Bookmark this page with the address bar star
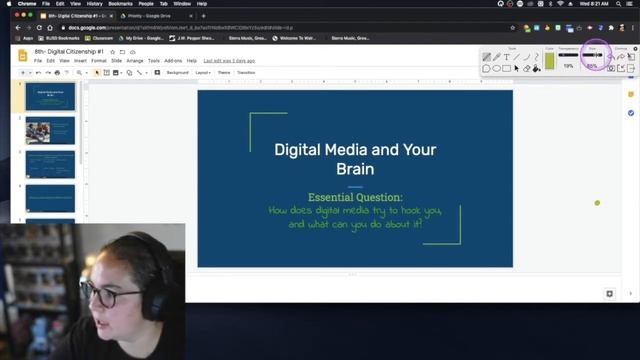 (513, 28)
